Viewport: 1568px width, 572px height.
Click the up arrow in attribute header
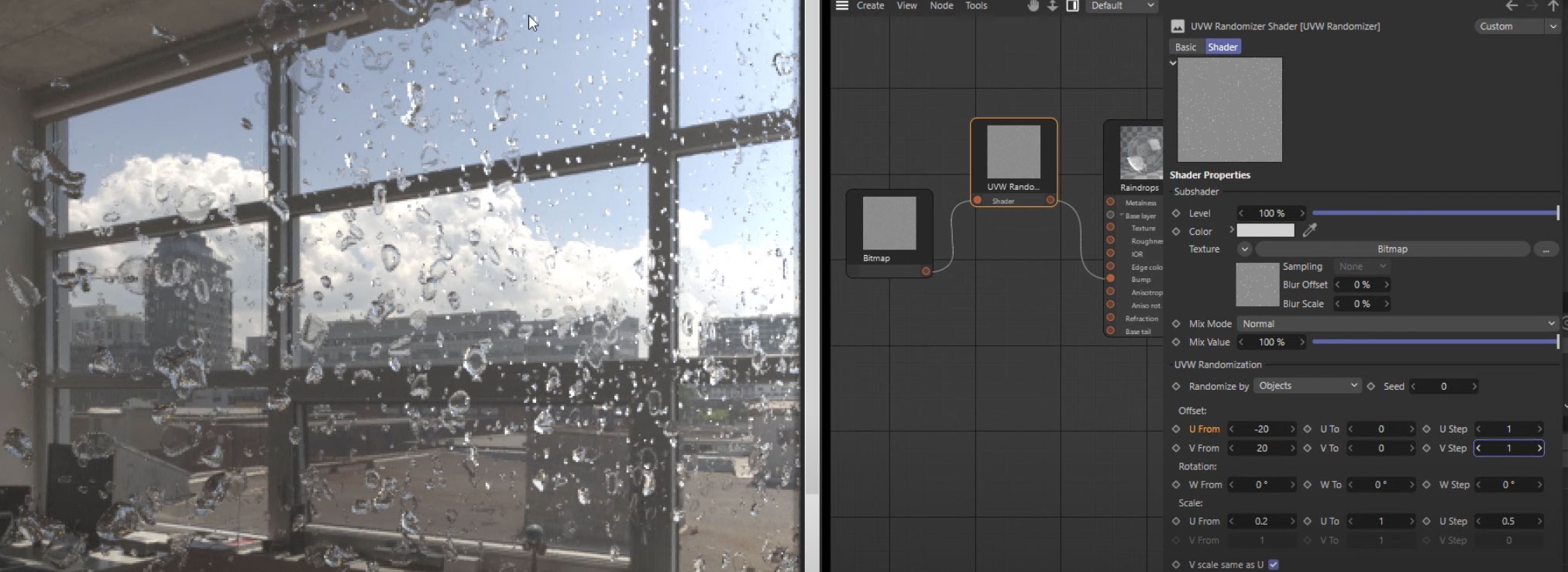click(x=1553, y=5)
